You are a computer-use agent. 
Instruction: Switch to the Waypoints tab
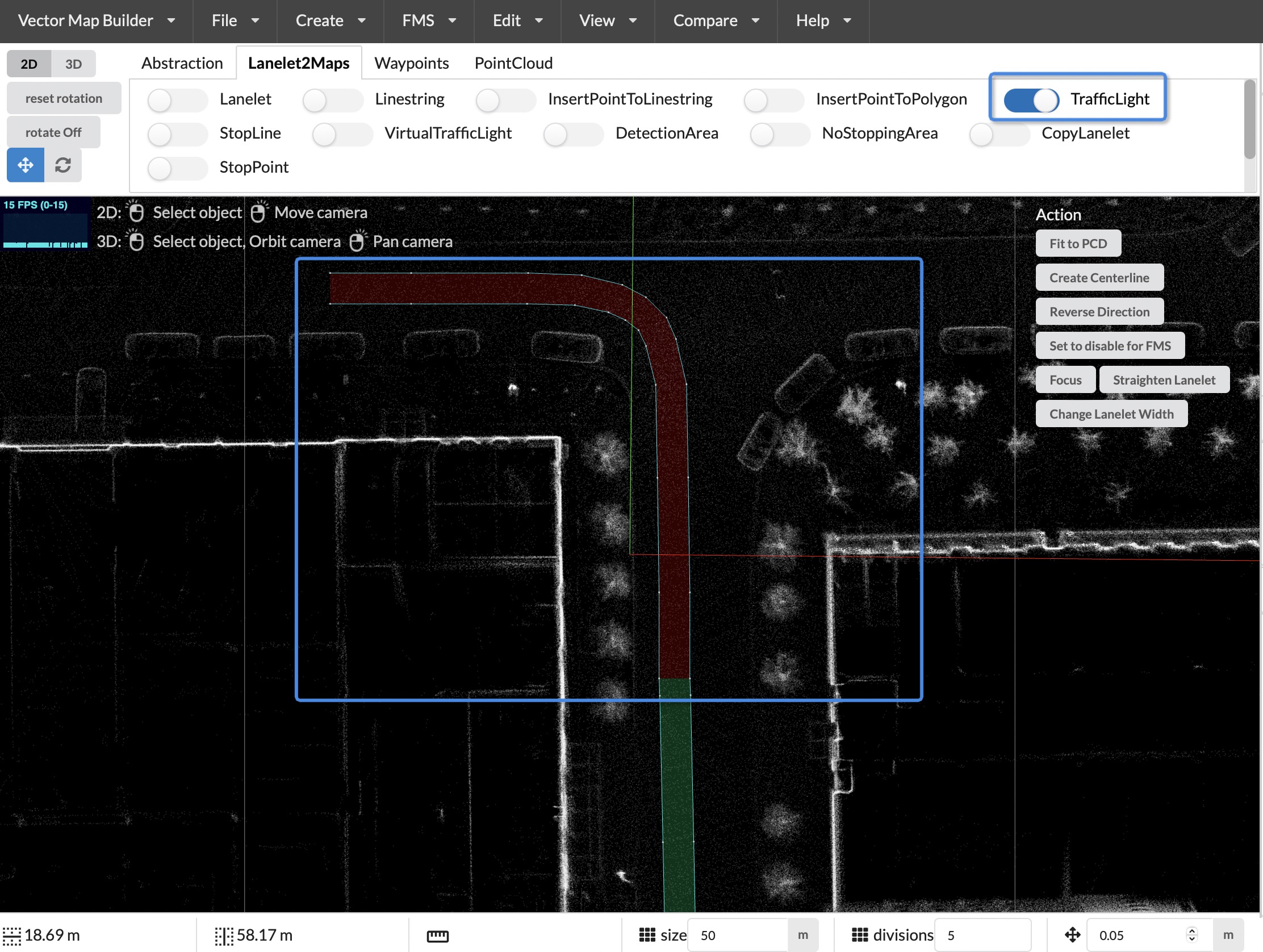[x=411, y=63]
